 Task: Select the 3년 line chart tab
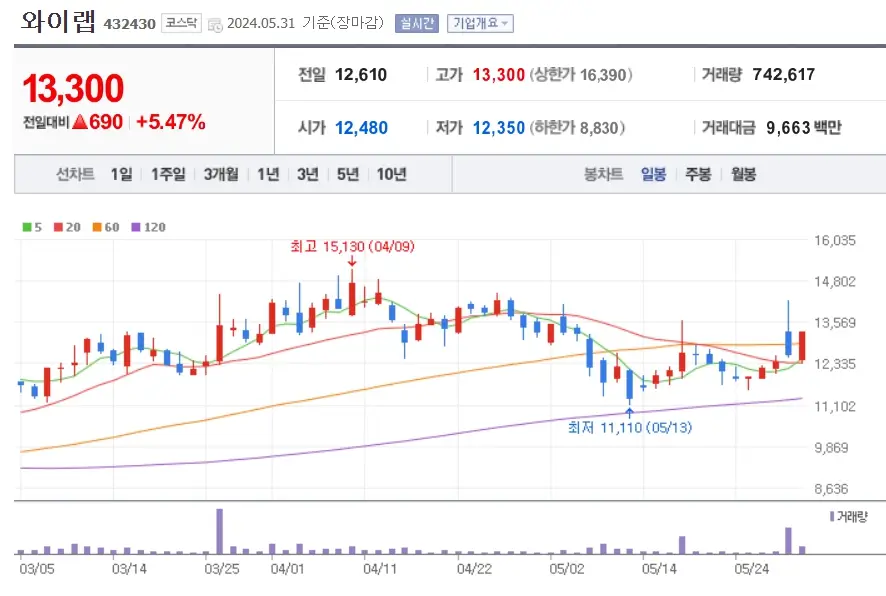[x=308, y=174]
